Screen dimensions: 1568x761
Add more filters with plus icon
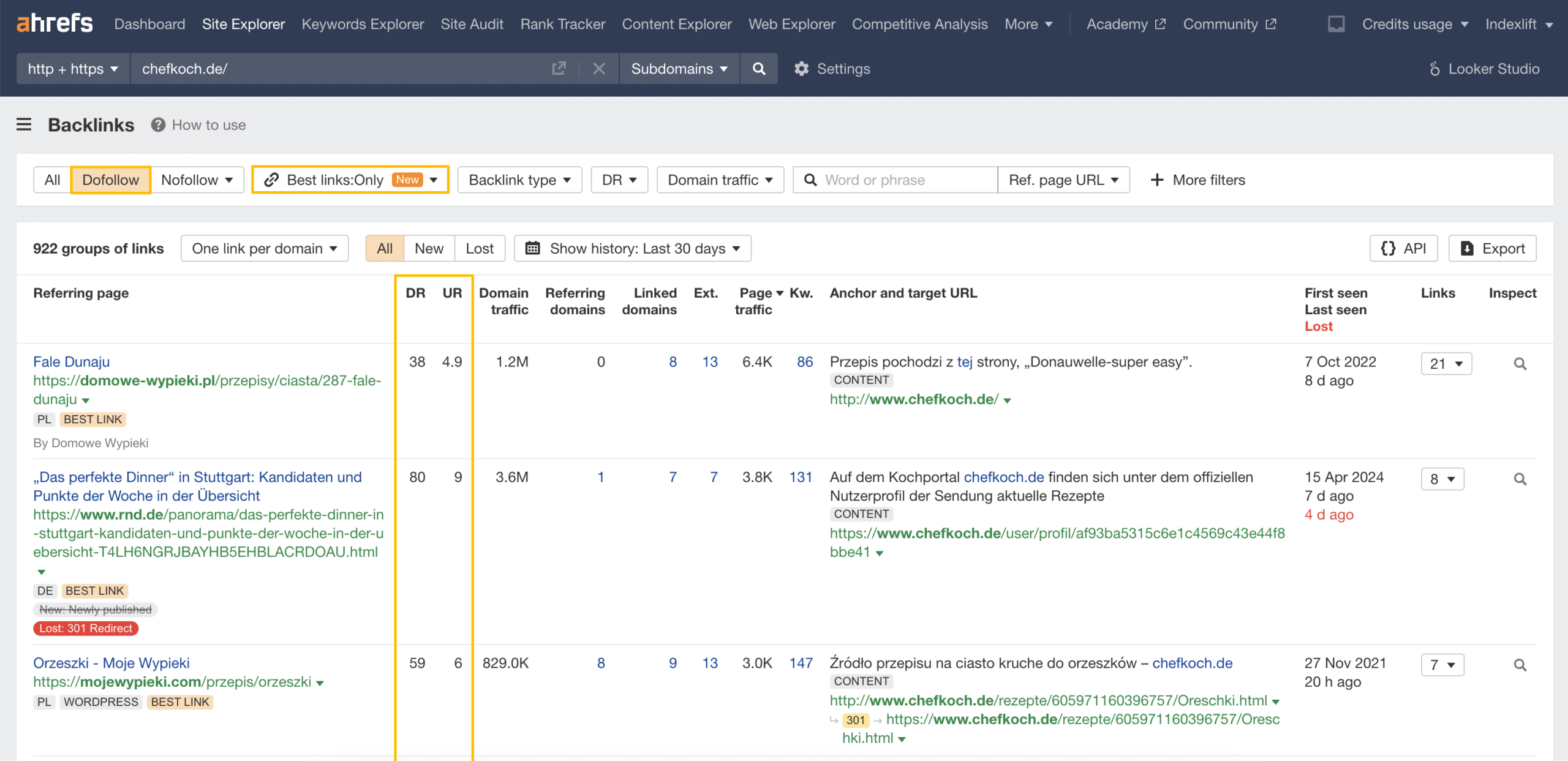coord(1197,180)
